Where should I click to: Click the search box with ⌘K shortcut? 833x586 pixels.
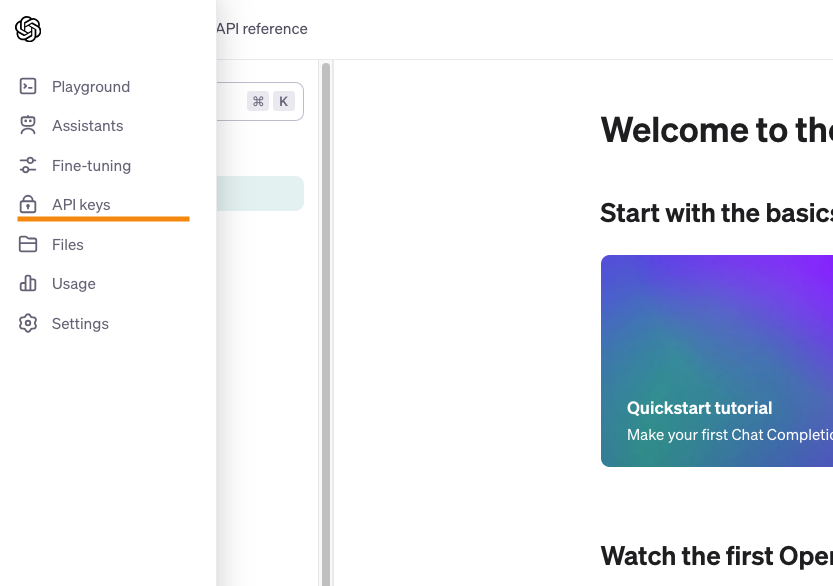pos(260,101)
